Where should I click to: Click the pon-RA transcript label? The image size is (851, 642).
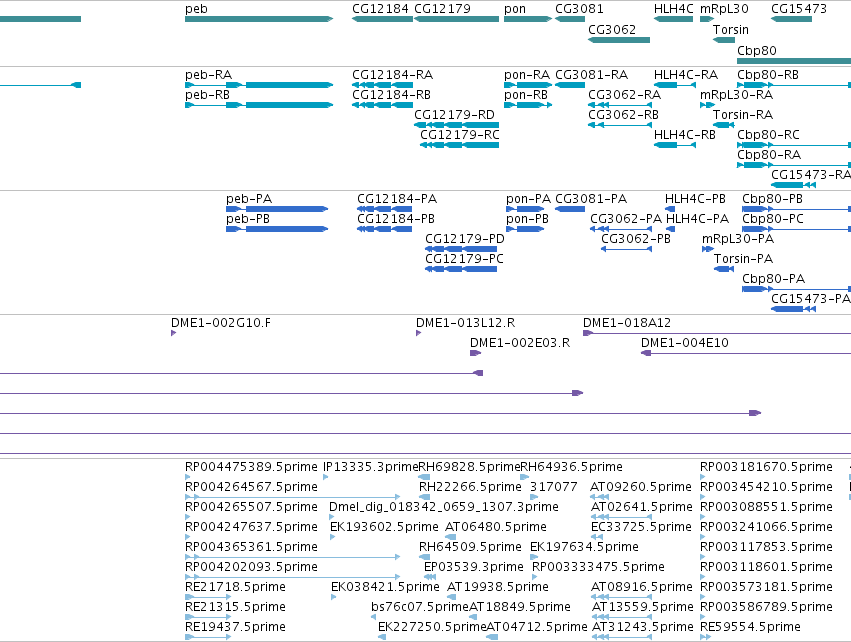point(527,74)
